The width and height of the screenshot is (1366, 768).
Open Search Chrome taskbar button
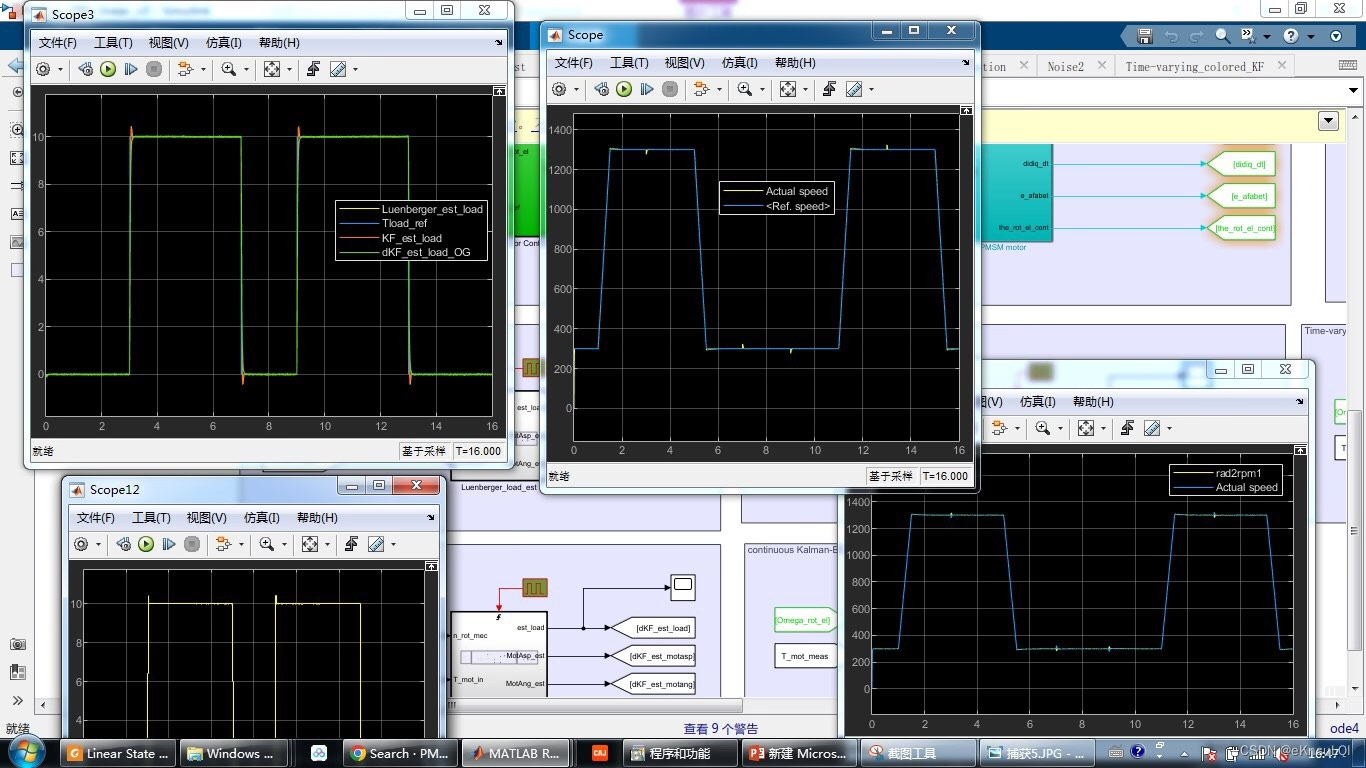point(398,753)
